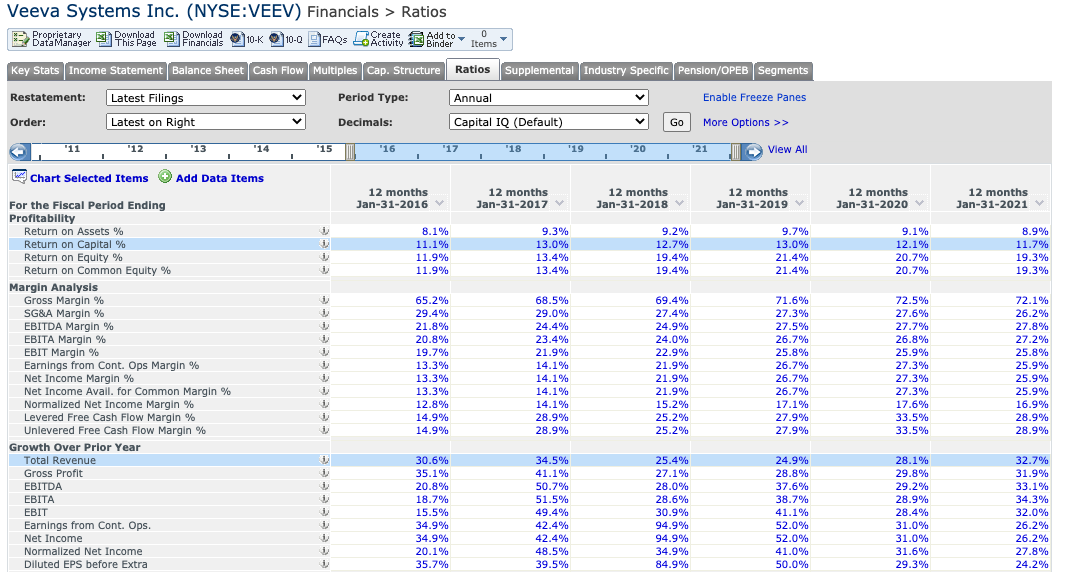Open the Order dropdown
Image resolution: width=1065 pixels, height=572 pixels.
click(x=206, y=122)
